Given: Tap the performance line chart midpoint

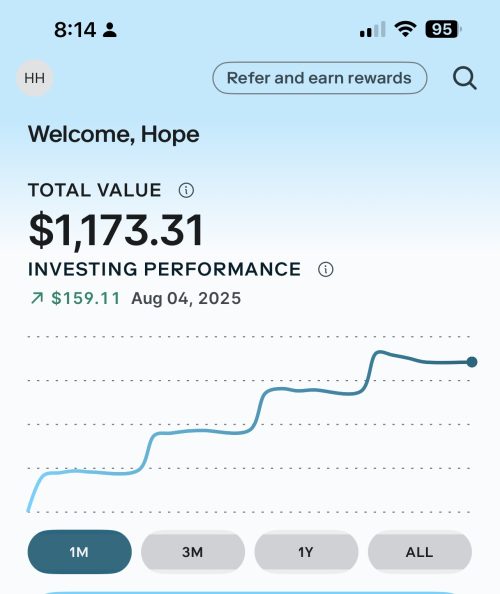Looking at the screenshot, I should coord(250,429).
